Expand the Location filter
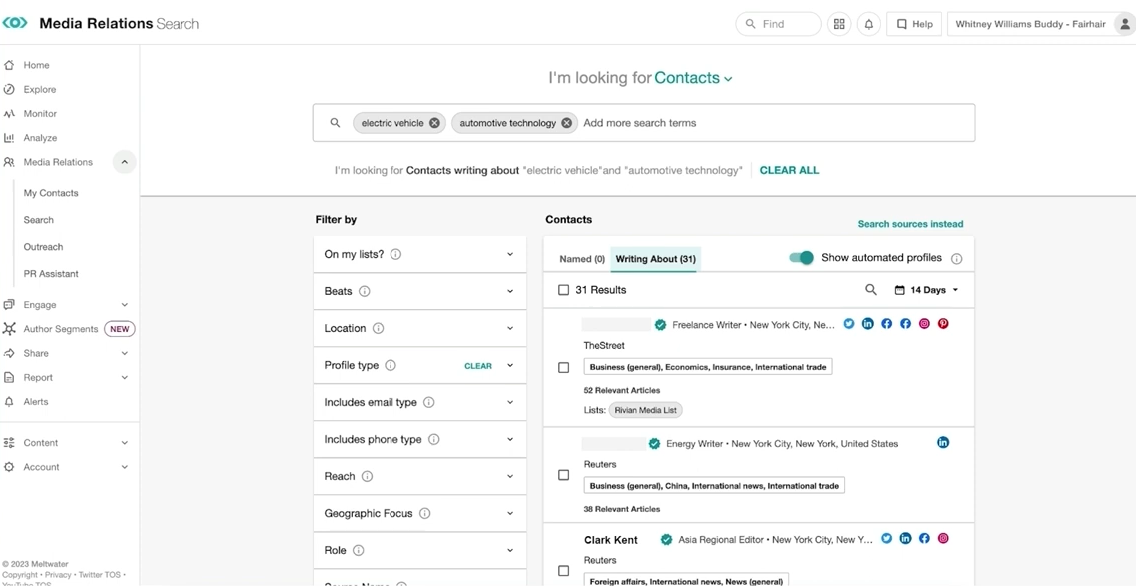Image resolution: width=1136 pixels, height=586 pixels. 420,328
